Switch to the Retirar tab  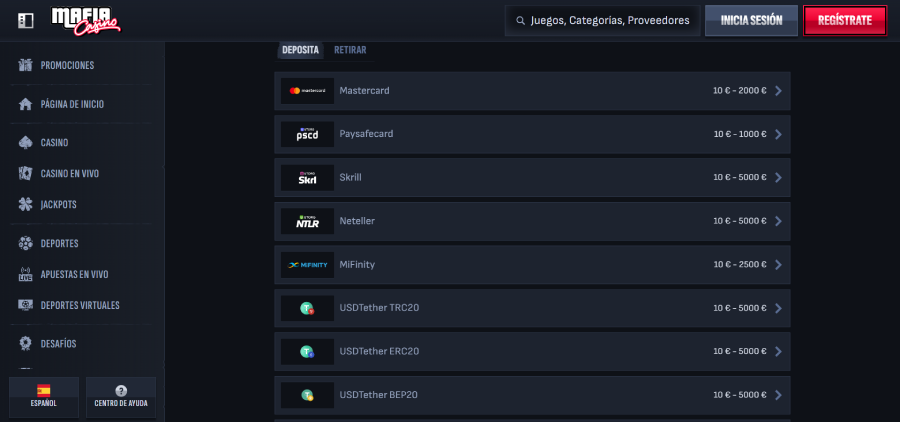click(350, 50)
